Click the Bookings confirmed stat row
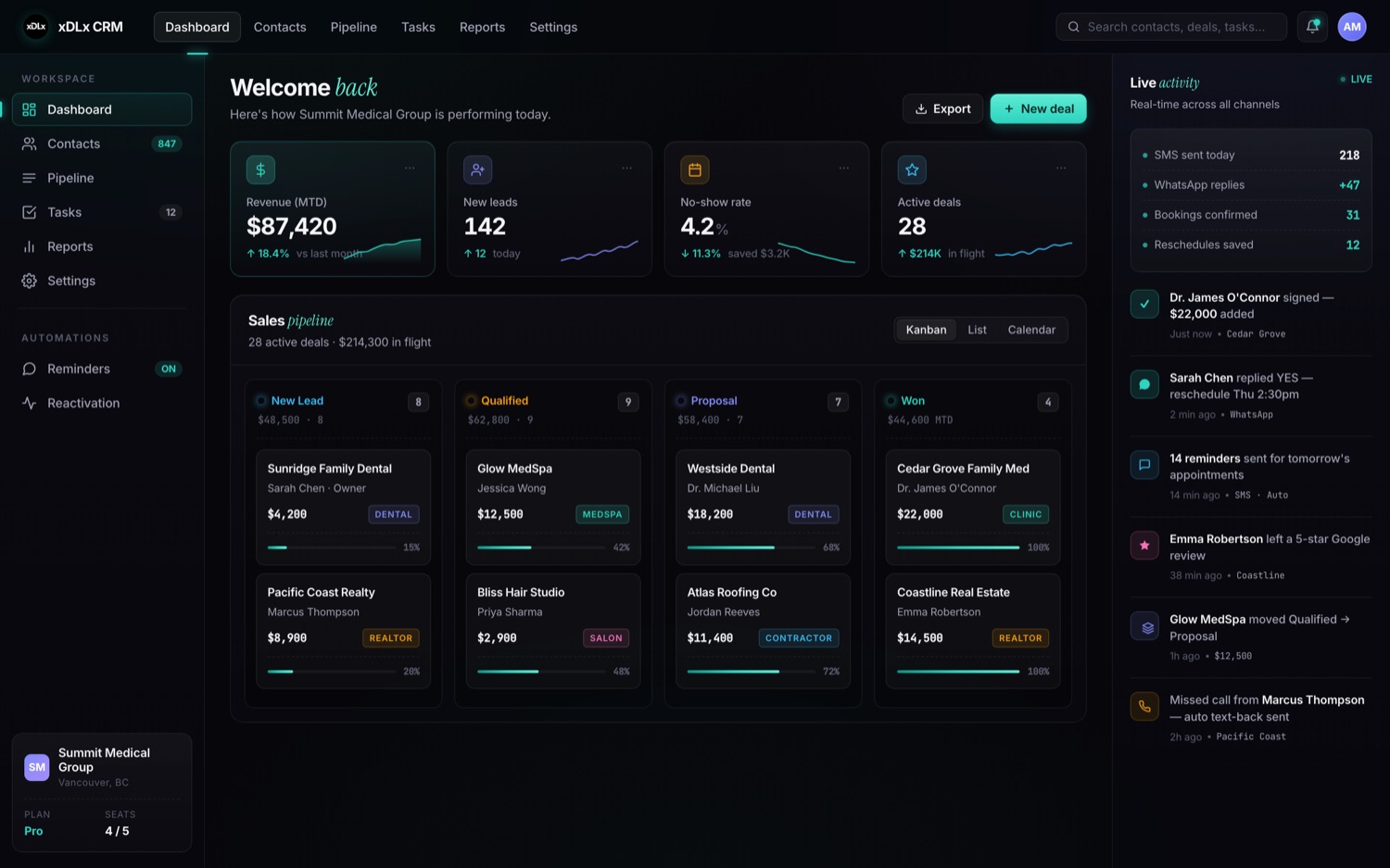This screenshot has height=868, width=1390. coord(1251,215)
